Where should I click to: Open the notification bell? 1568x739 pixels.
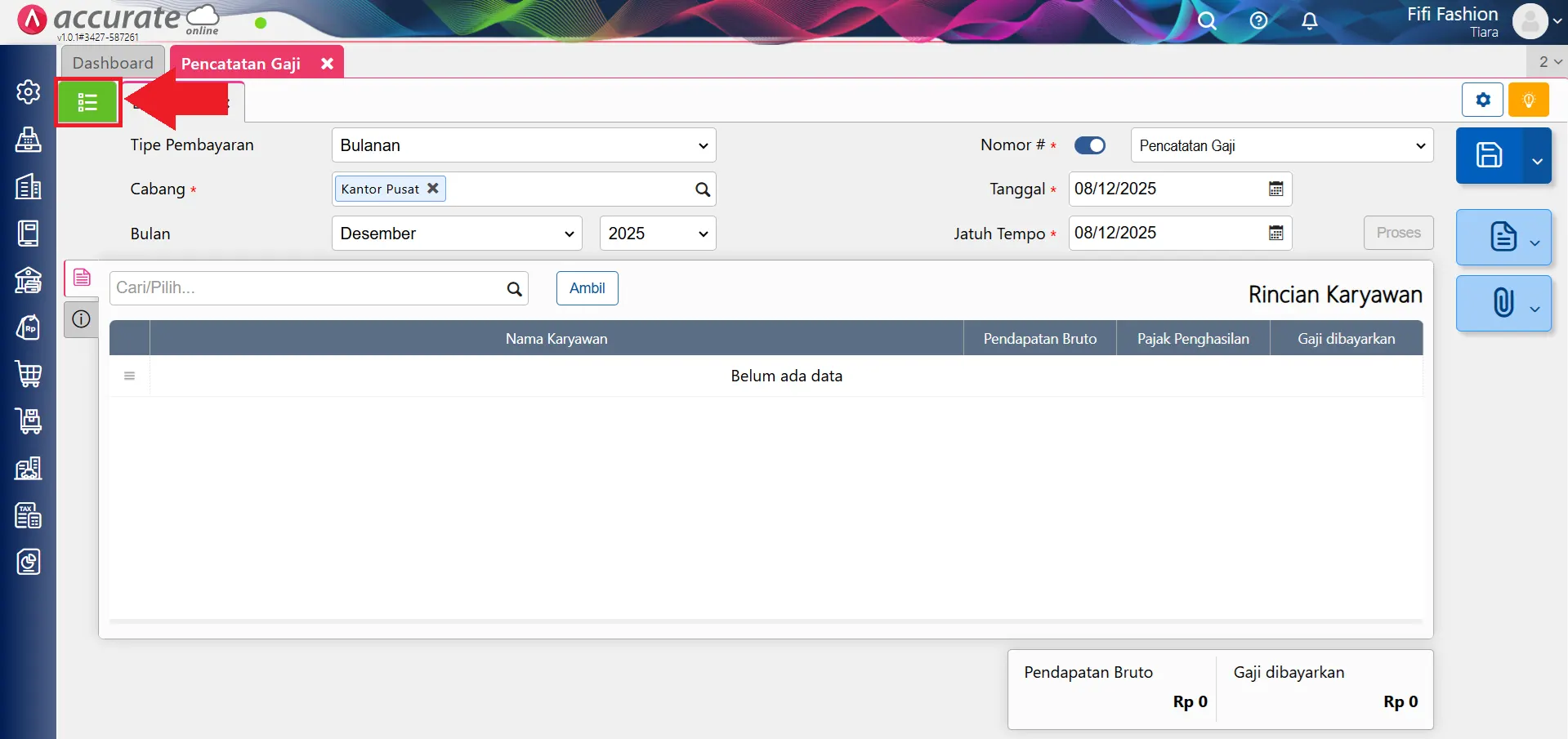tap(1309, 21)
